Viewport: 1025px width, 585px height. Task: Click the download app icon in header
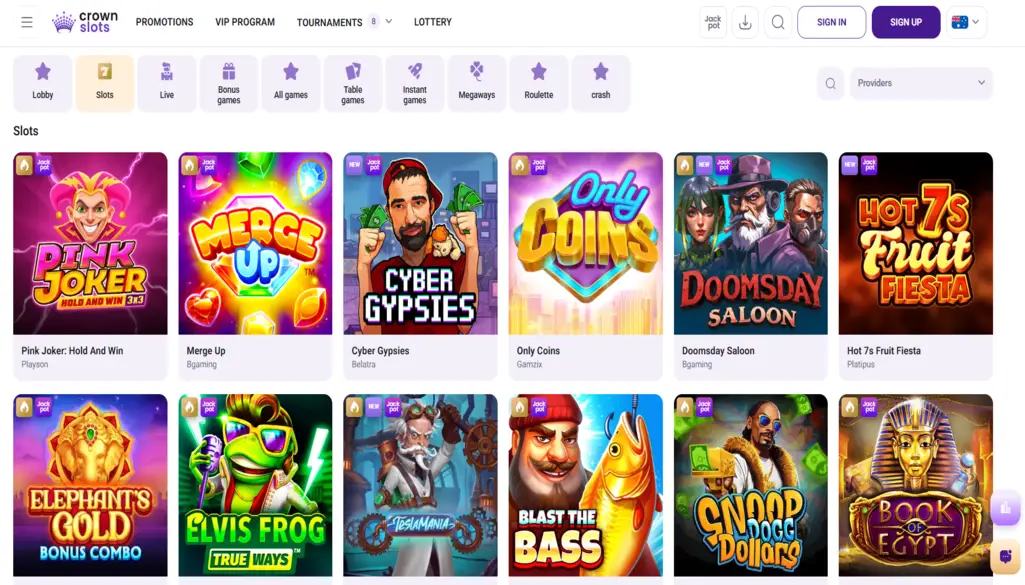pyautogui.click(x=744, y=21)
